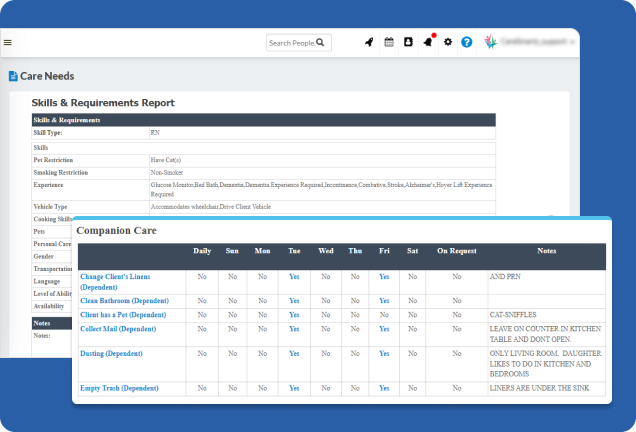This screenshot has width=636, height=432.
Task: Click the Language row label
Action: pos(47,281)
